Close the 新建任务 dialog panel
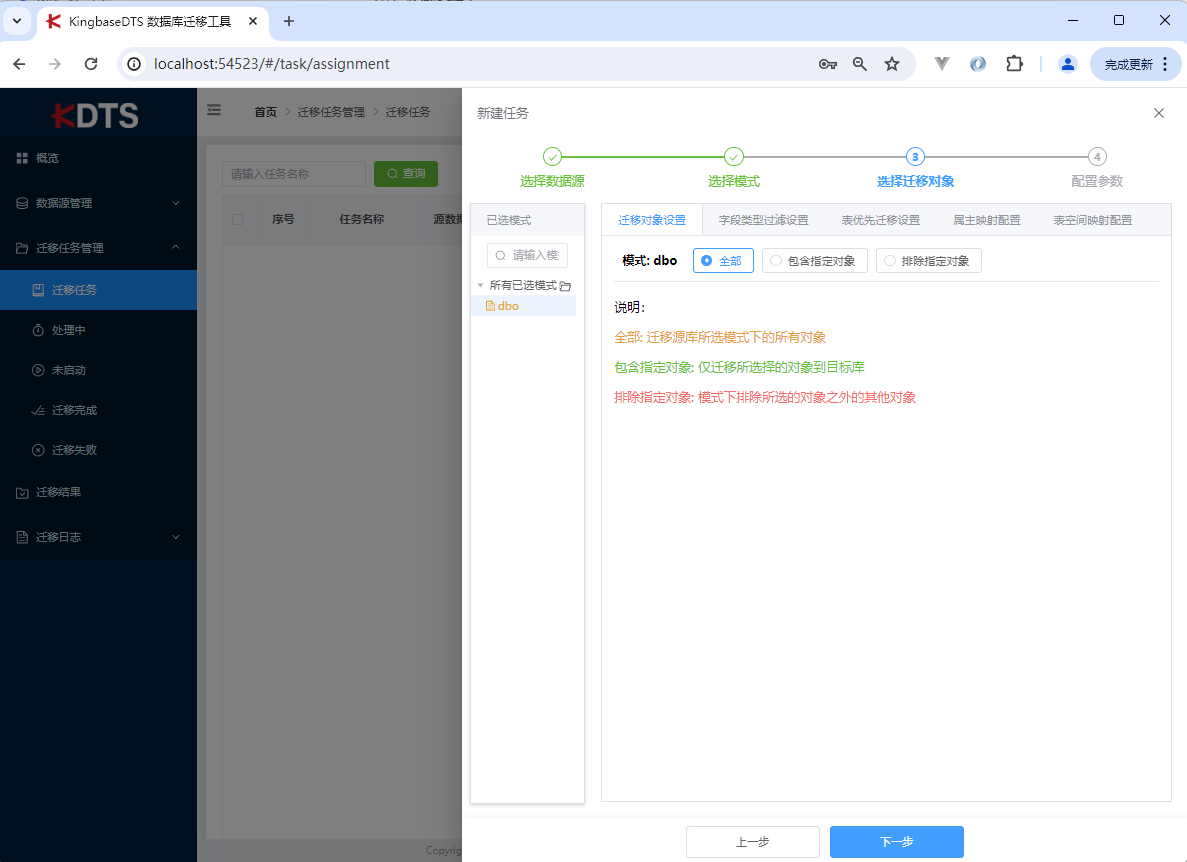This screenshot has width=1187, height=862. point(1158,113)
